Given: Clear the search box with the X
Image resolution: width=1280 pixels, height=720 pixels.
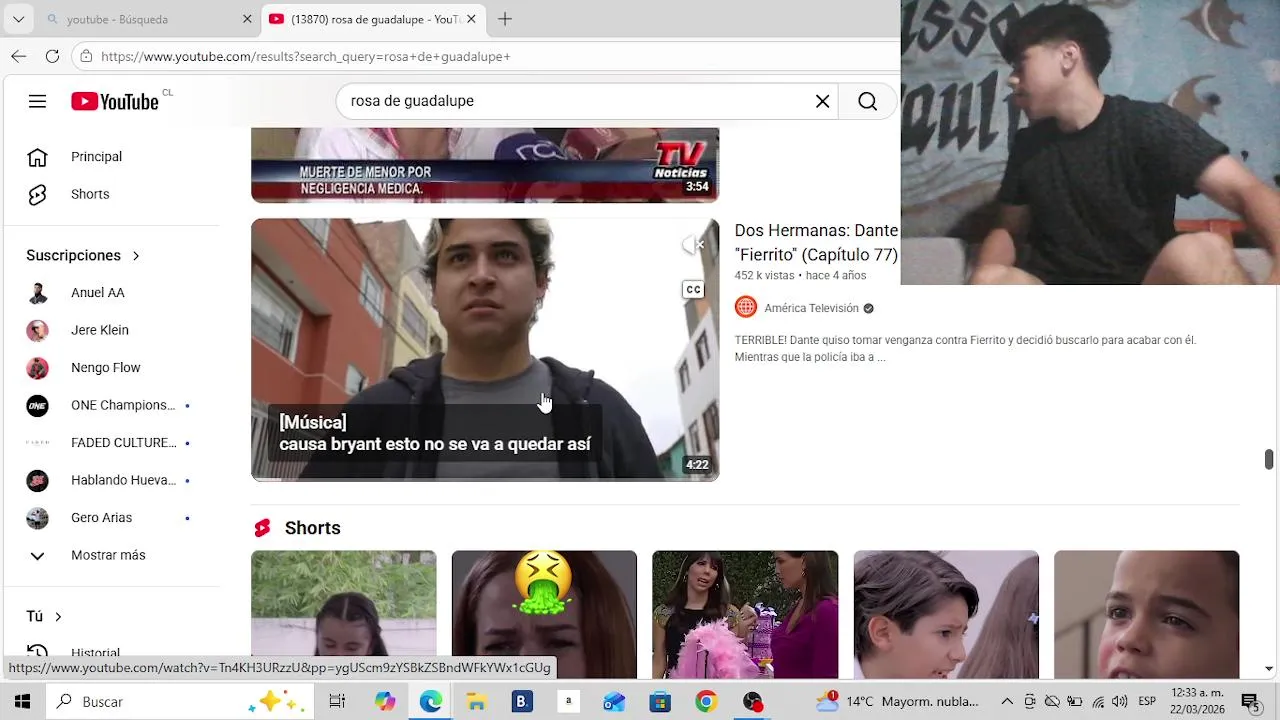Looking at the screenshot, I should (822, 101).
